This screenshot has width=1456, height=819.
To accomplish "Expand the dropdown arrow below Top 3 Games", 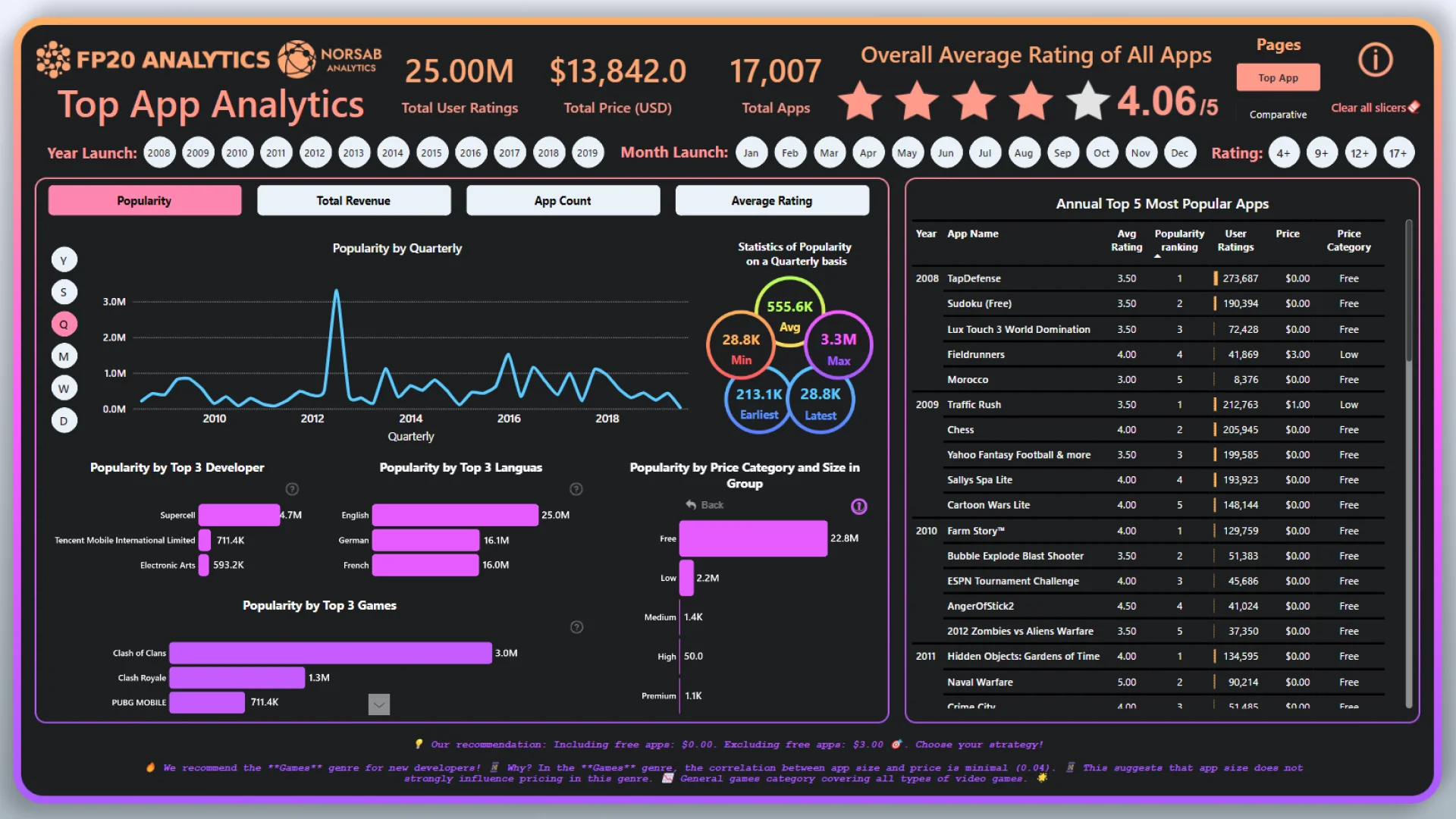I will coord(379,704).
